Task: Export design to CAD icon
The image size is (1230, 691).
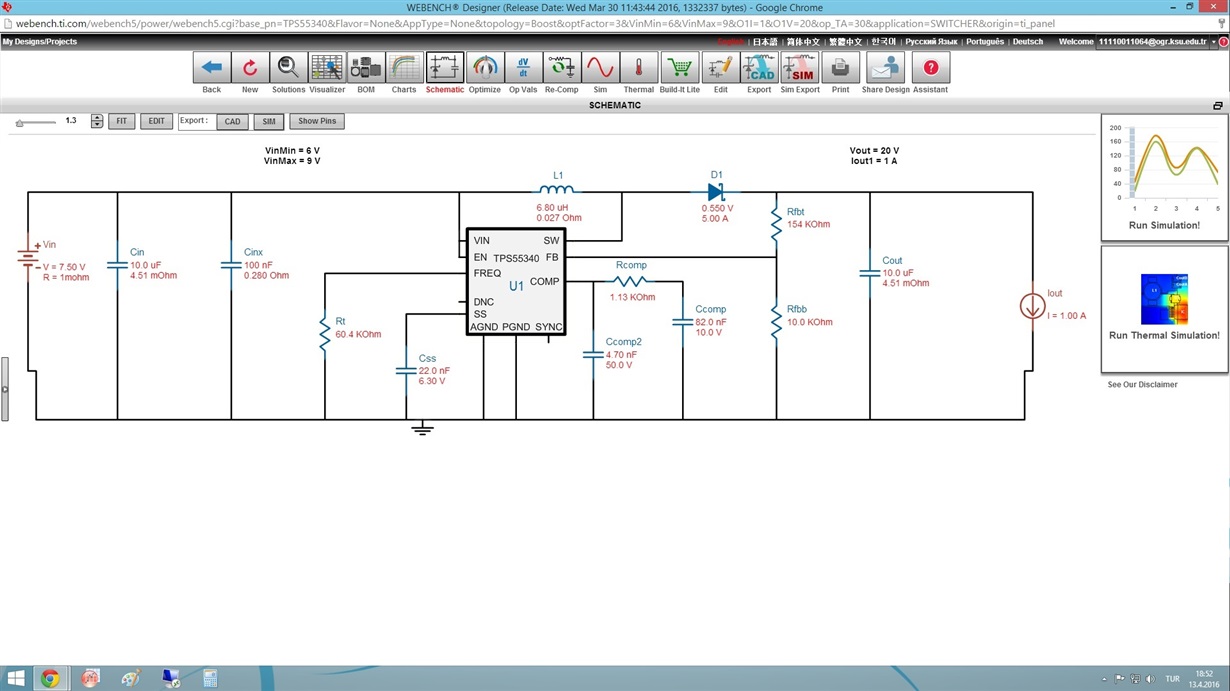Action: coord(759,68)
